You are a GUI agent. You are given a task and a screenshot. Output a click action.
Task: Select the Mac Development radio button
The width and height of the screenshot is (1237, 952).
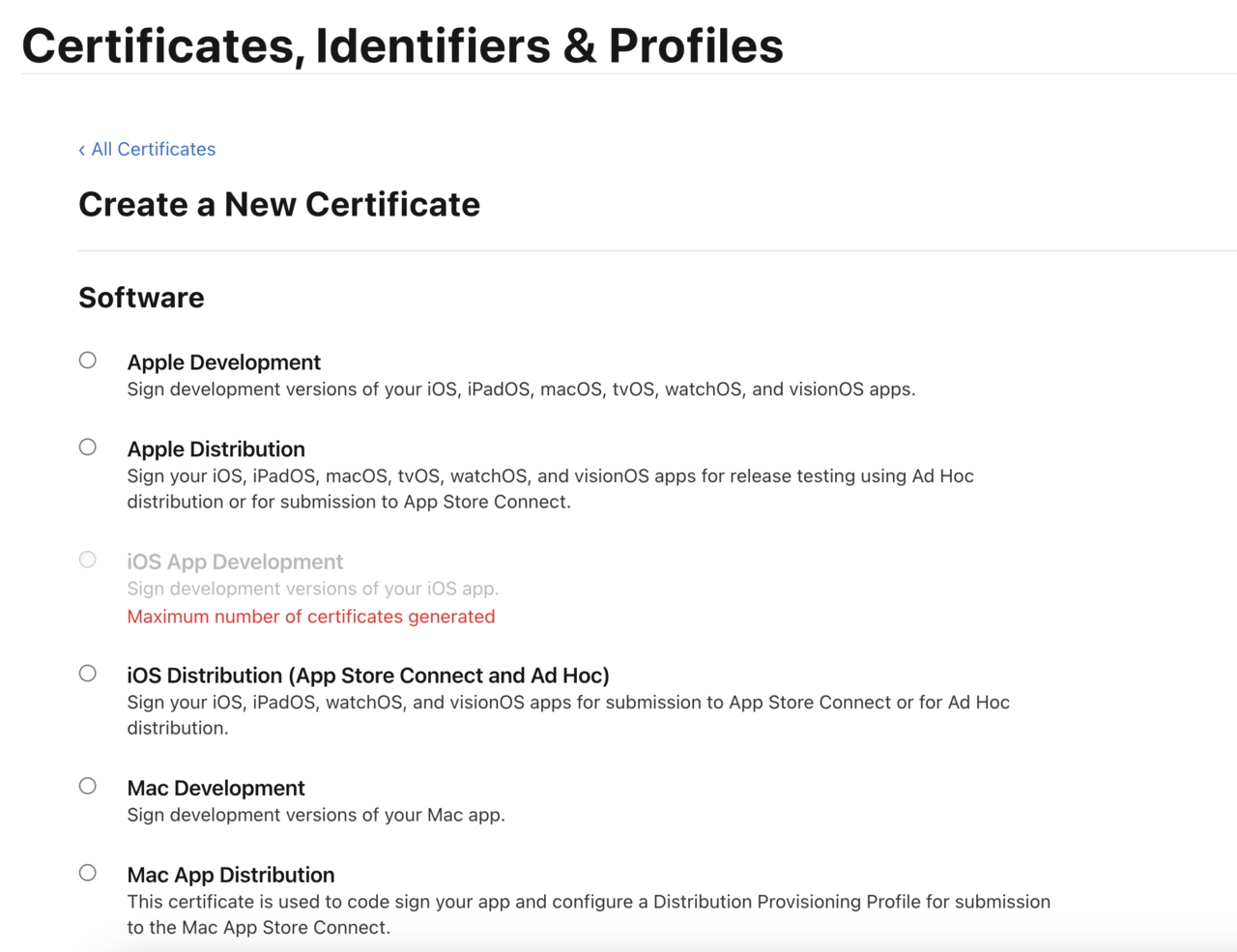pos(88,786)
